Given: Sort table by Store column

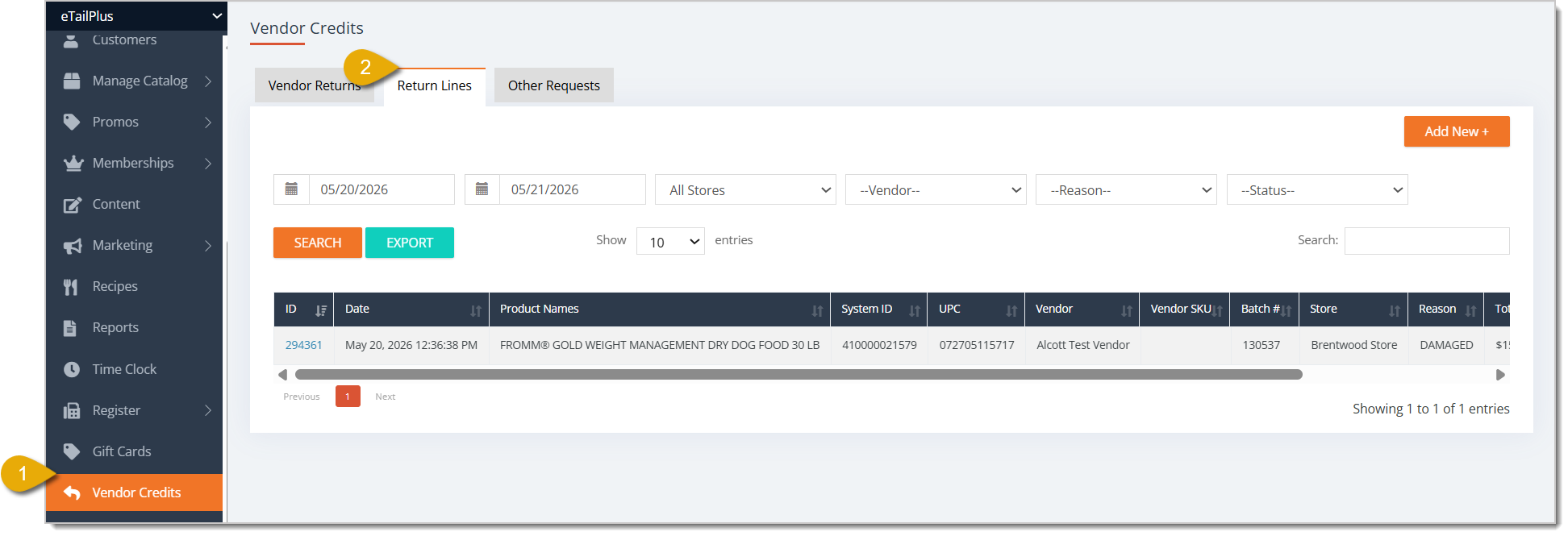Looking at the screenshot, I should point(1353,310).
